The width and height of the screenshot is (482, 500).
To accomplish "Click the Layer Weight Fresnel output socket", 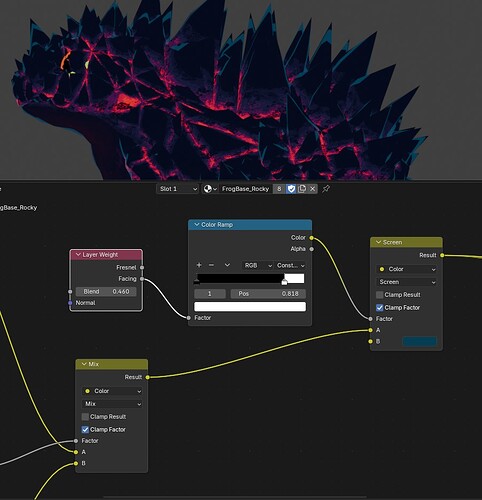I will [142, 267].
